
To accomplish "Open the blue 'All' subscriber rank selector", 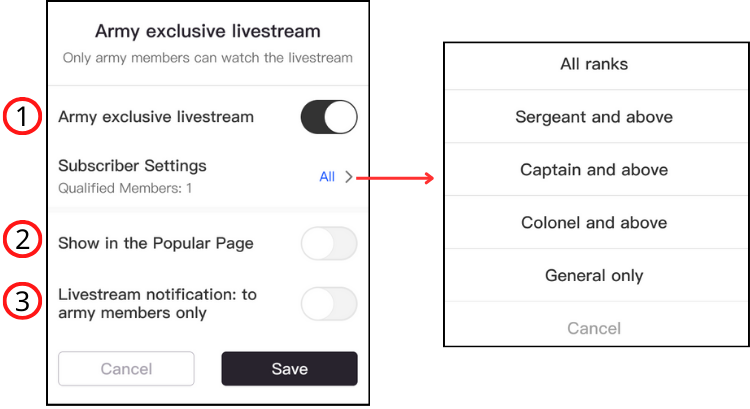I will (327, 177).
